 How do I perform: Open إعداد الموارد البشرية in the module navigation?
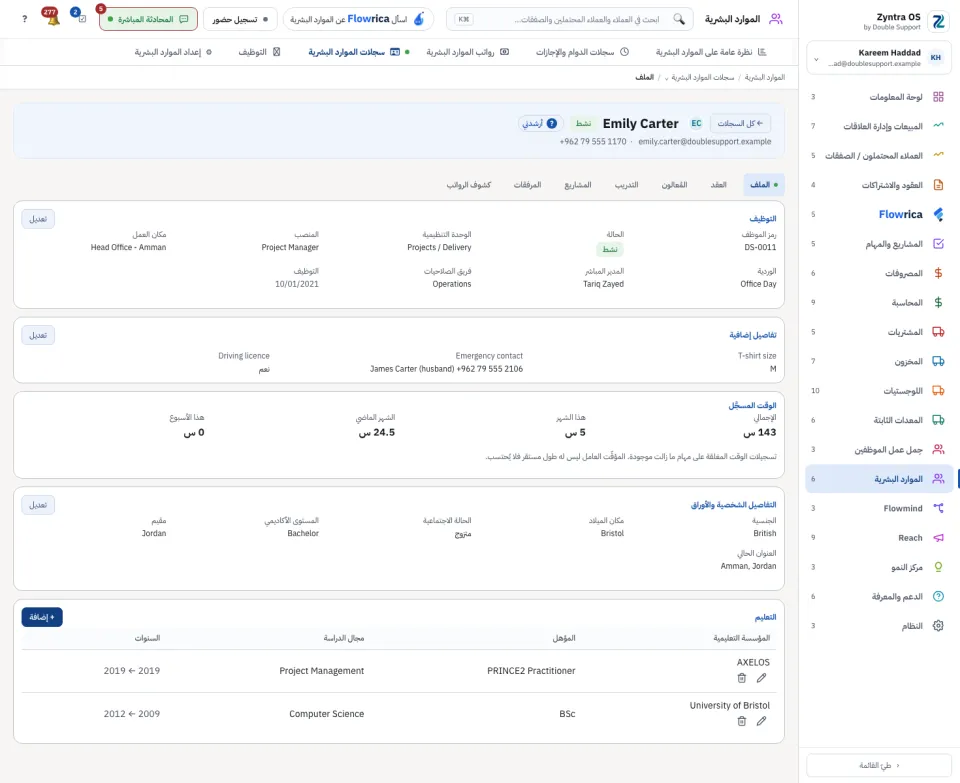point(173,52)
